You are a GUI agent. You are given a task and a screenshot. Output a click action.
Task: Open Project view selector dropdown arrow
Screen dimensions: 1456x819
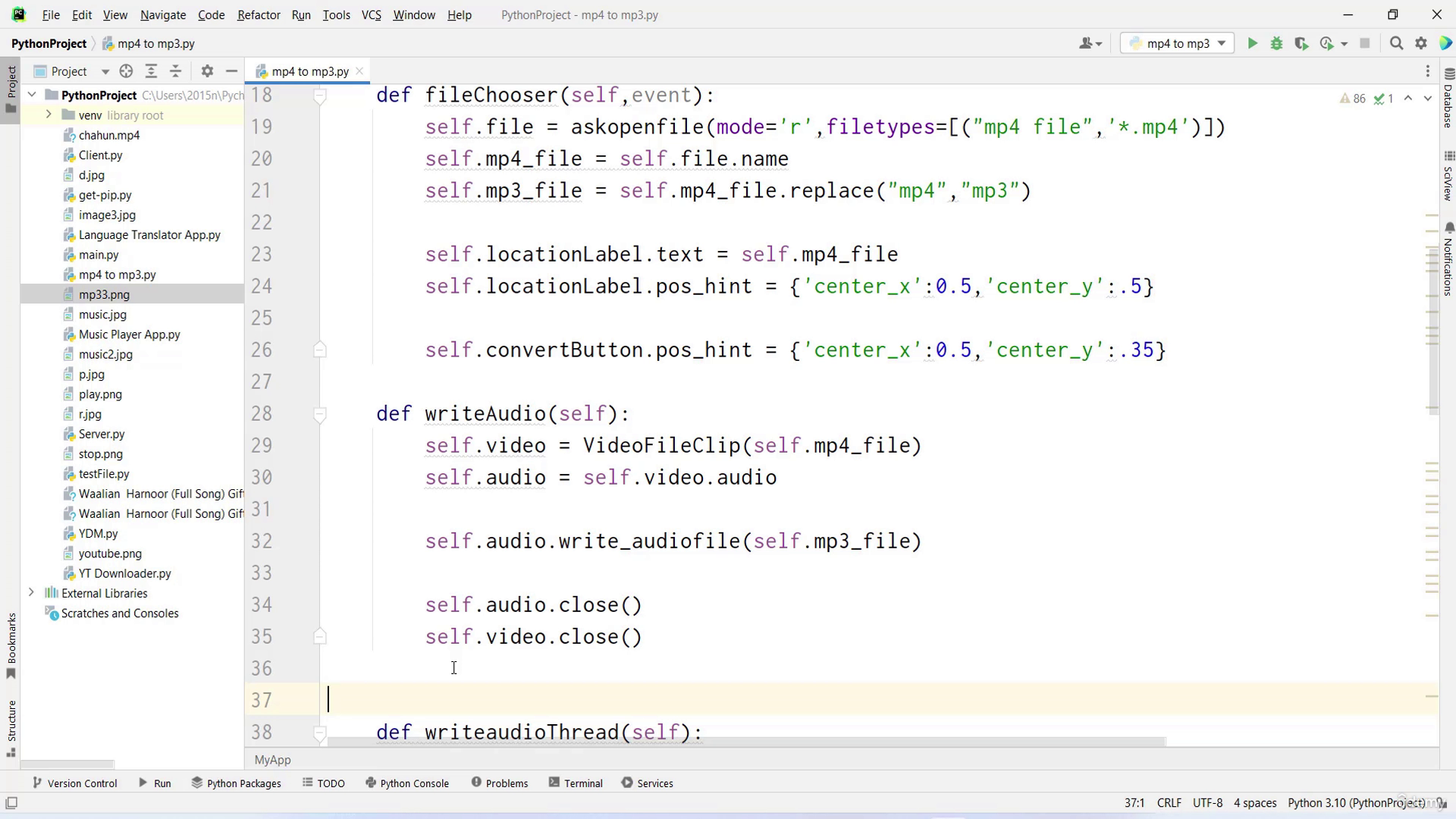click(x=105, y=71)
